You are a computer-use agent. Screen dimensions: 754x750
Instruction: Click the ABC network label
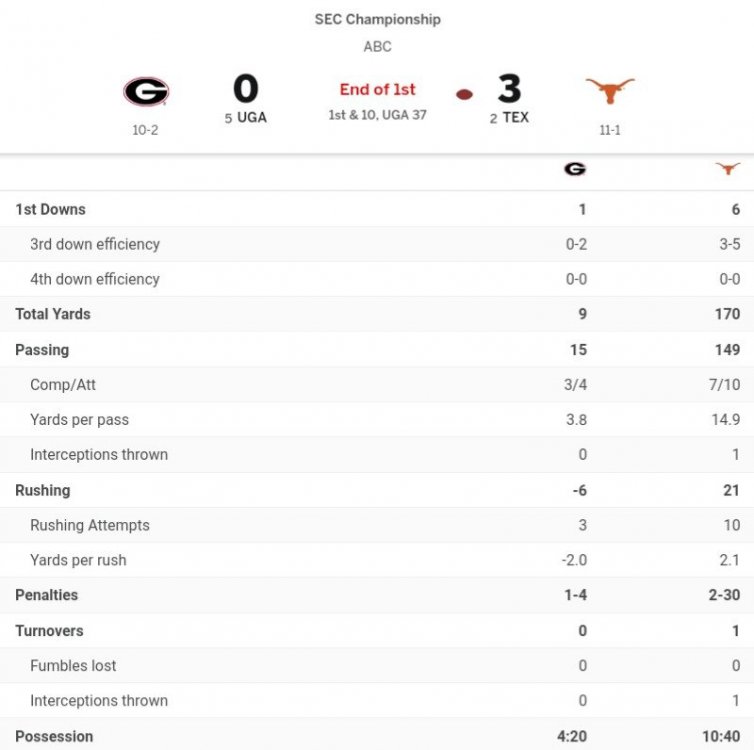(x=377, y=46)
